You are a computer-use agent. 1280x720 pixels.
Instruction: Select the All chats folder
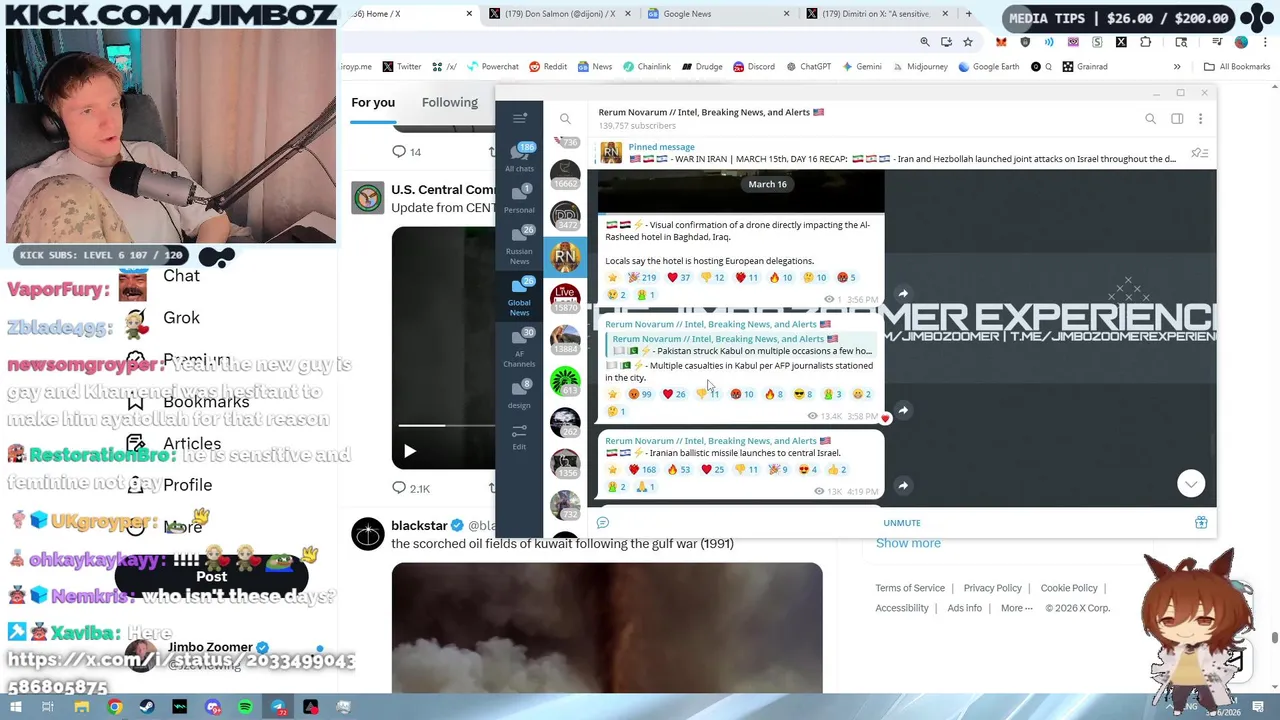(x=519, y=156)
